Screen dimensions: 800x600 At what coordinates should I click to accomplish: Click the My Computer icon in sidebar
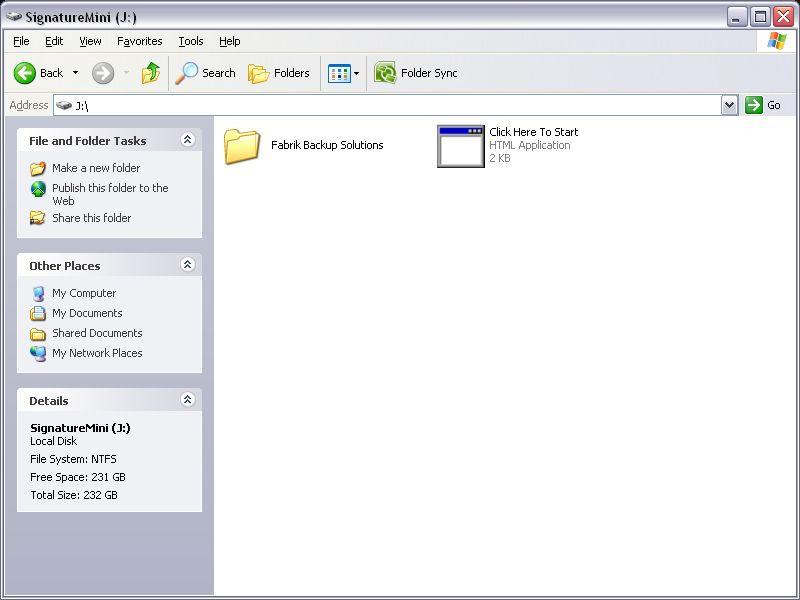pos(38,293)
